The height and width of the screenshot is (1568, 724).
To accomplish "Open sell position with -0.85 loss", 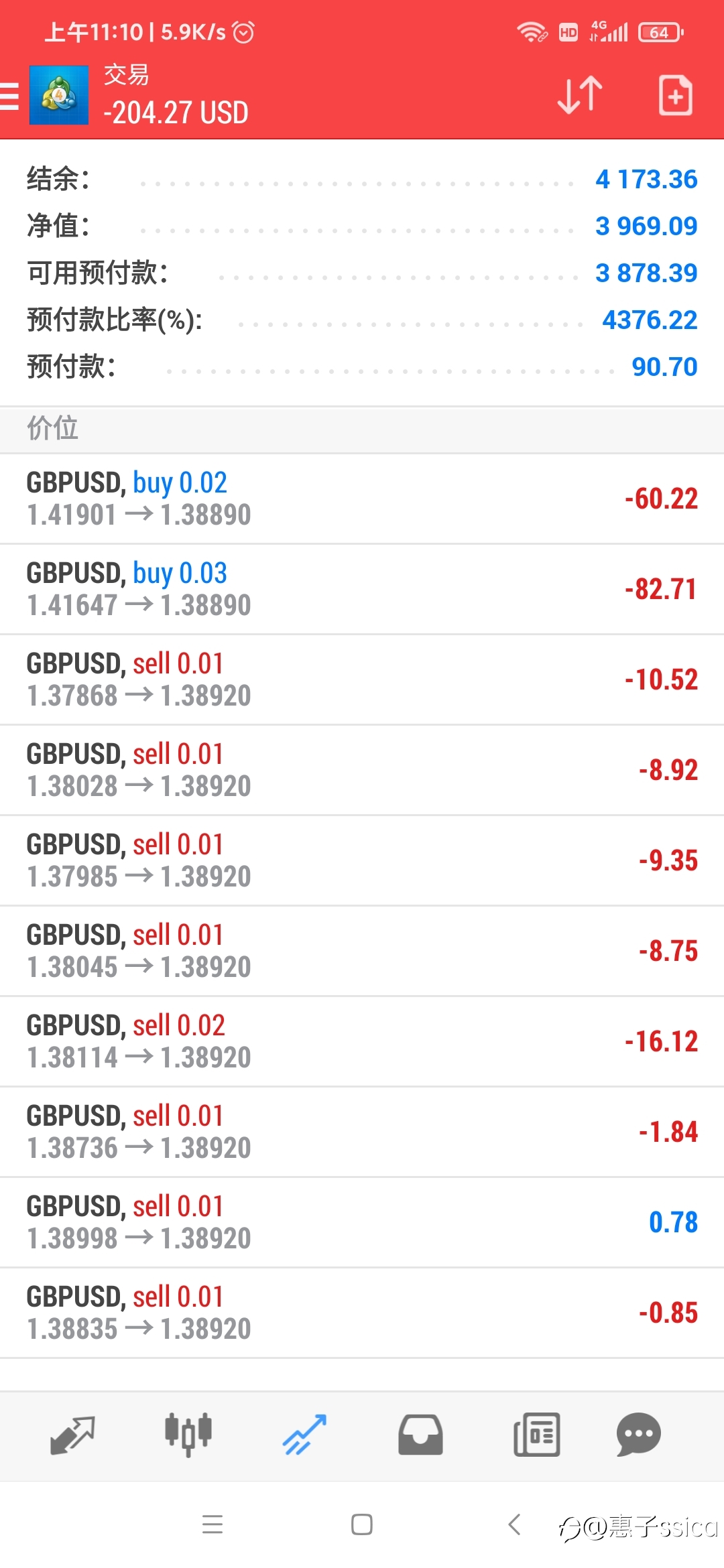I will (362, 1313).
